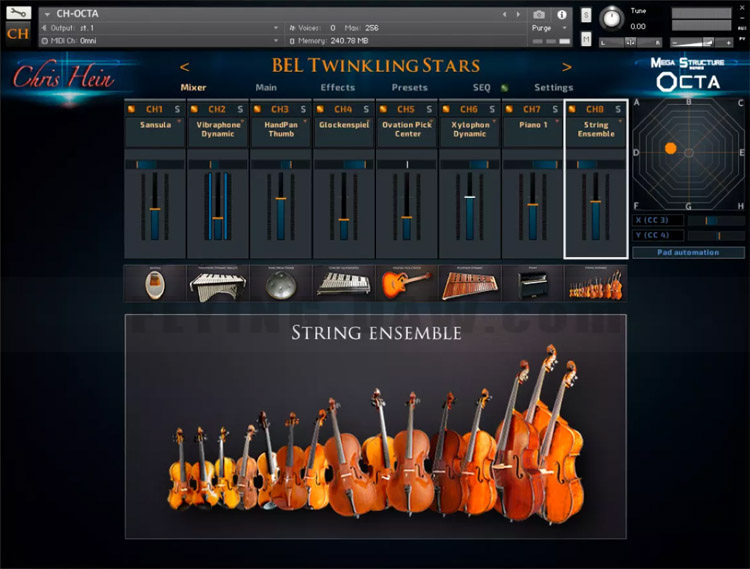Click X (CC 3) assignment button
This screenshot has height=569, width=750.
(x=658, y=220)
